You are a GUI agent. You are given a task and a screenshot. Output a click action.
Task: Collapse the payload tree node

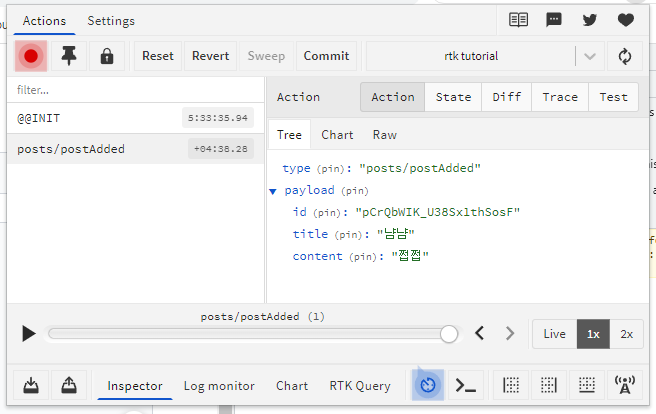coord(273,190)
